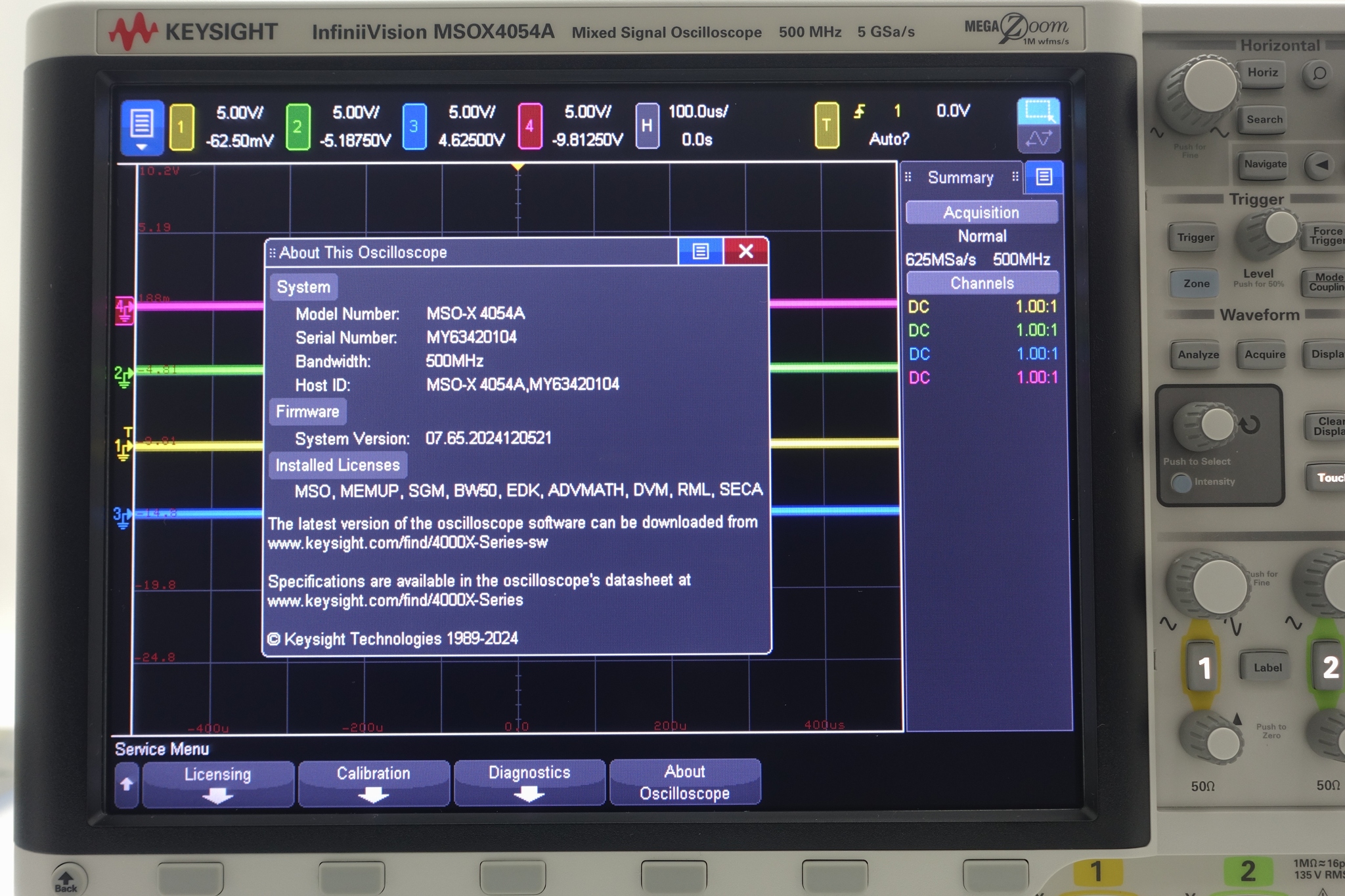Select the pink DC 1.00:1 channel row

(x=982, y=377)
